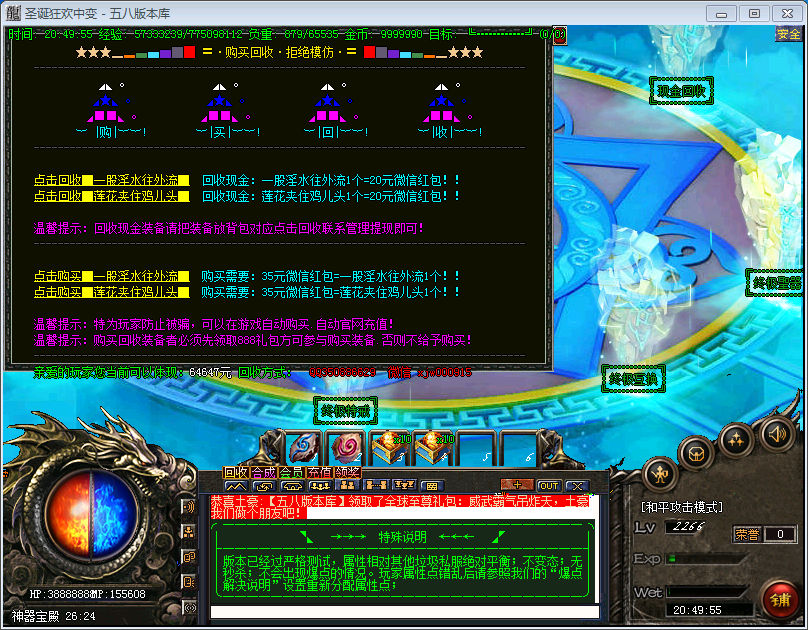Image resolution: width=808 pixels, height=630 pixels.
Task: Switch to the 合成 tab
Action: 264,472
